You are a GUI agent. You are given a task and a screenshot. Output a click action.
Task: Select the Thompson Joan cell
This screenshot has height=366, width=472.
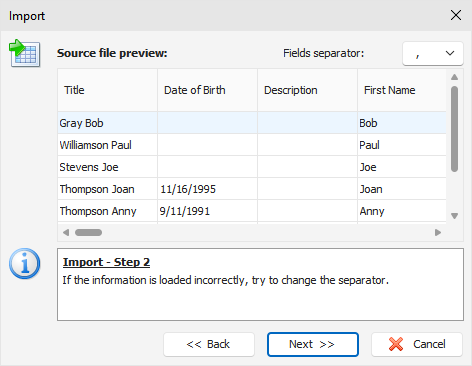click(107, 189)
